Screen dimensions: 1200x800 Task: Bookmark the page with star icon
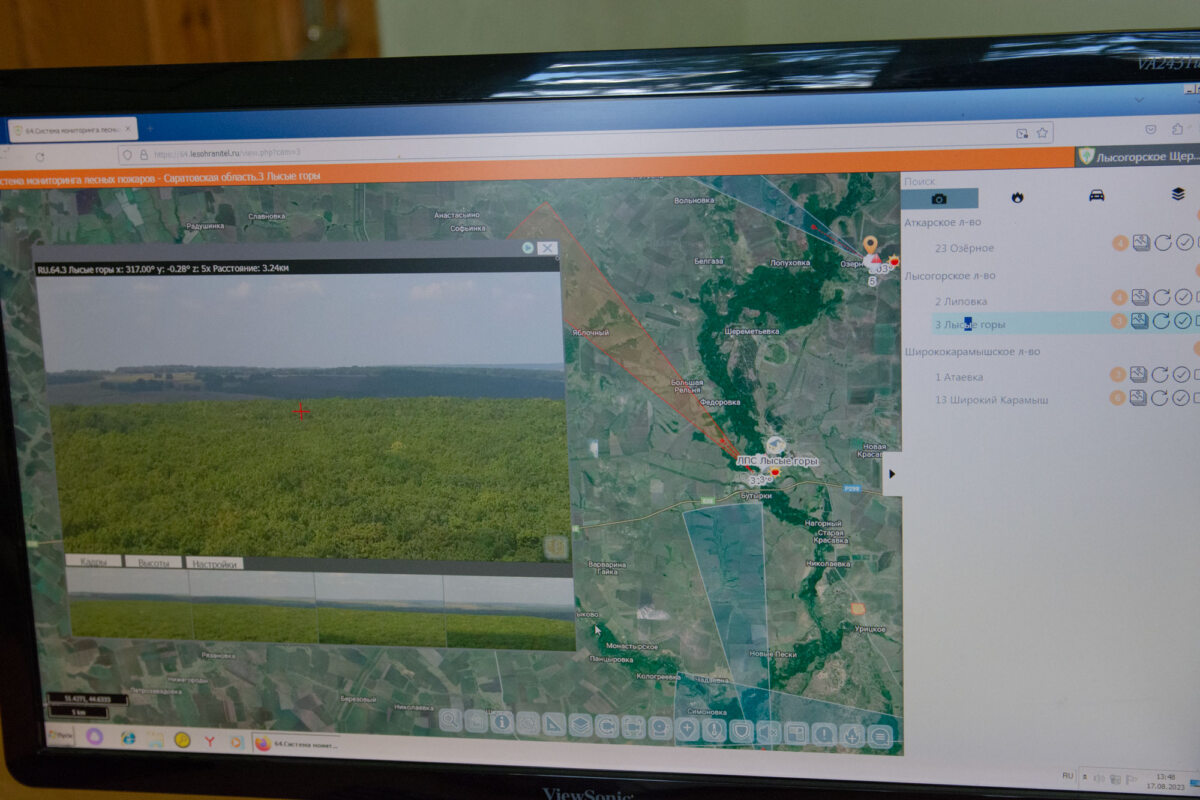tap(1042, 133)
